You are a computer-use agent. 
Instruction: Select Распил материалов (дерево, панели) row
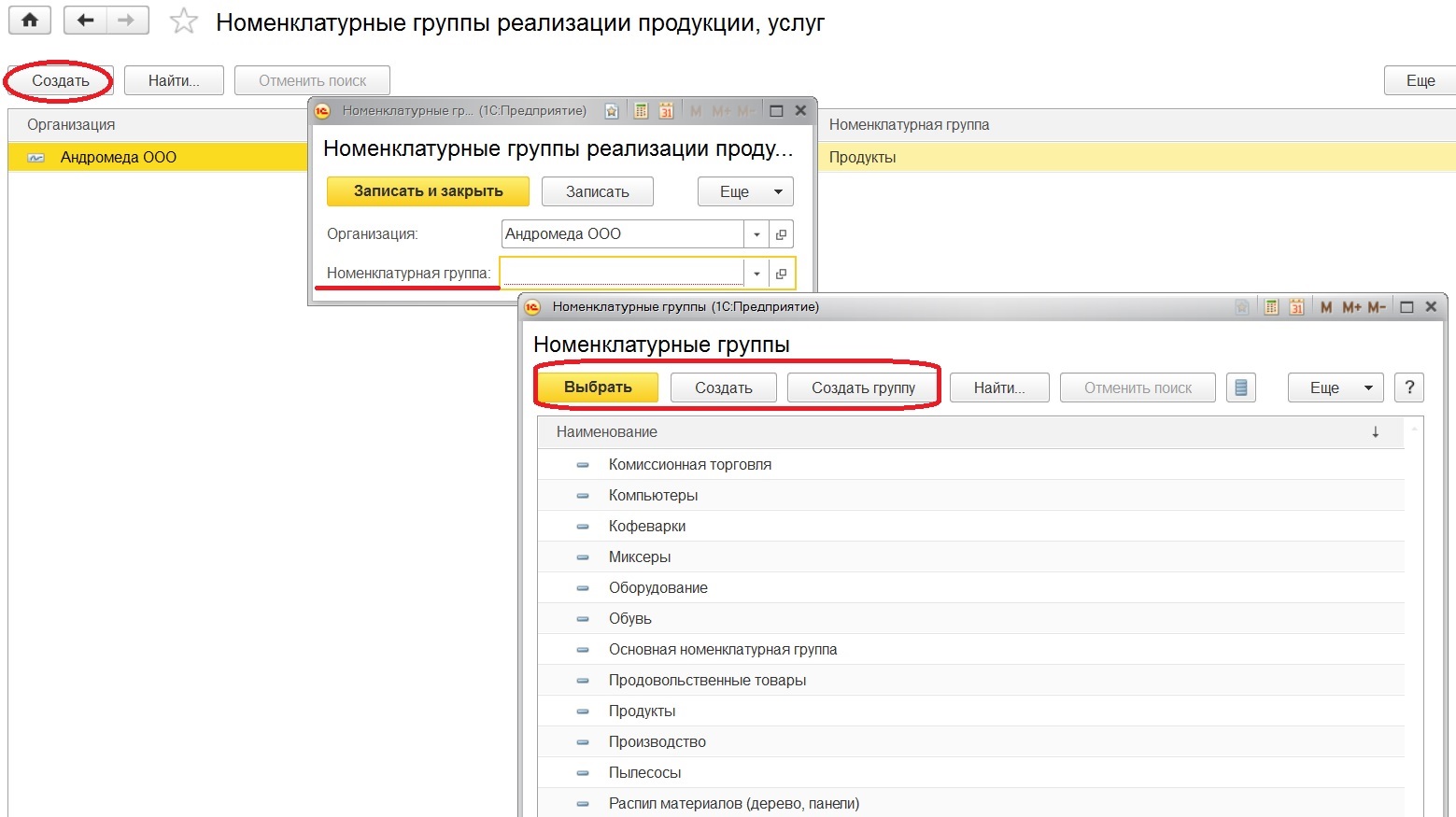point(971,803)
